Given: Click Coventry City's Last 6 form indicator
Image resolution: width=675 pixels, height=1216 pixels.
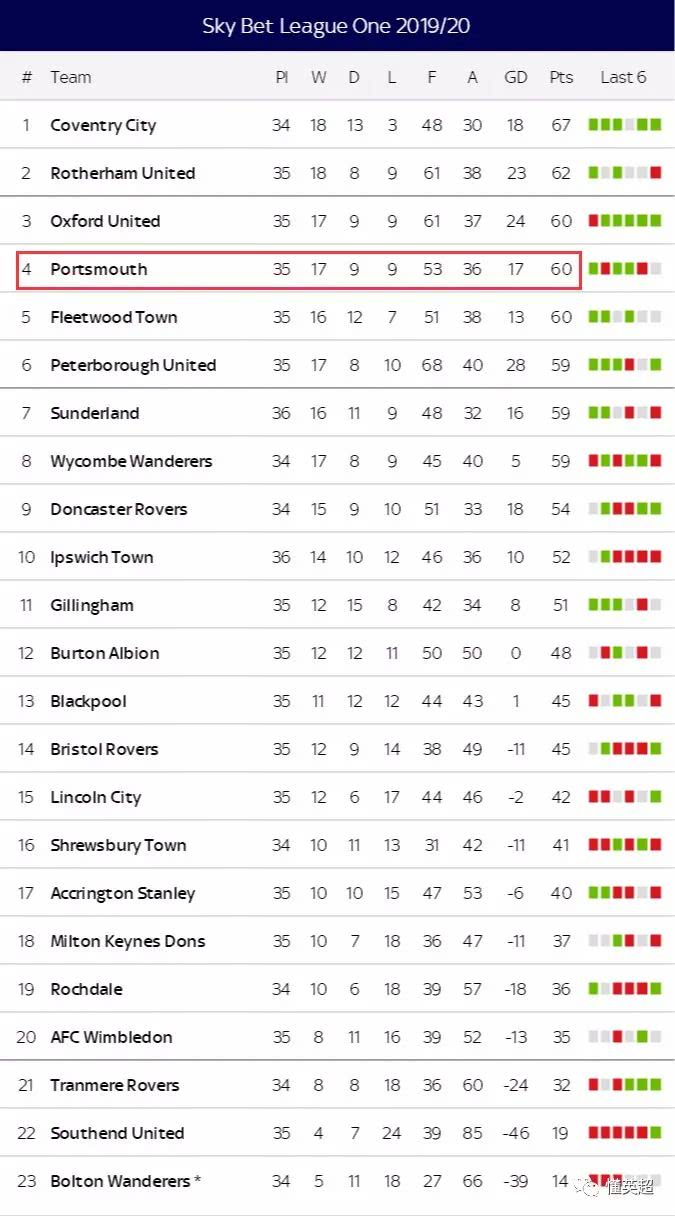Looking at the screenshot, I should point(625,125).
